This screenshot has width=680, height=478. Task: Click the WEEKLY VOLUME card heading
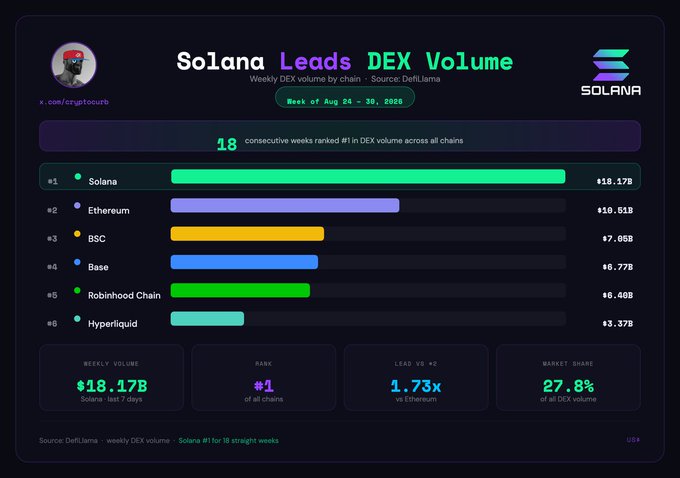(x=111, y=364)
